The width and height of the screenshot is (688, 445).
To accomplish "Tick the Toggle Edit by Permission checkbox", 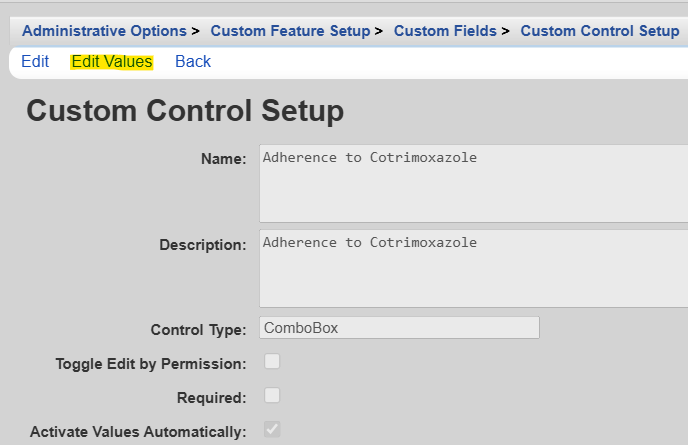I will point(272,362).
